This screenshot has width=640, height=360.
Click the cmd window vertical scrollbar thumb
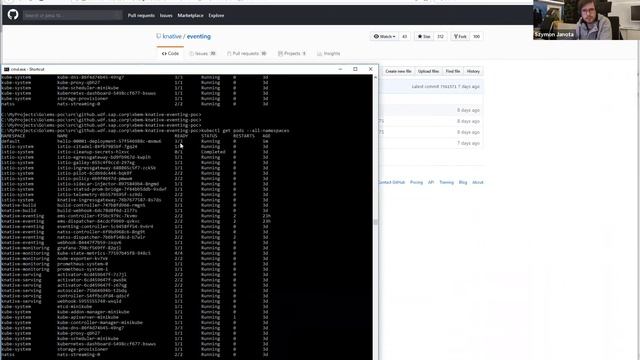tap(376, 222)
